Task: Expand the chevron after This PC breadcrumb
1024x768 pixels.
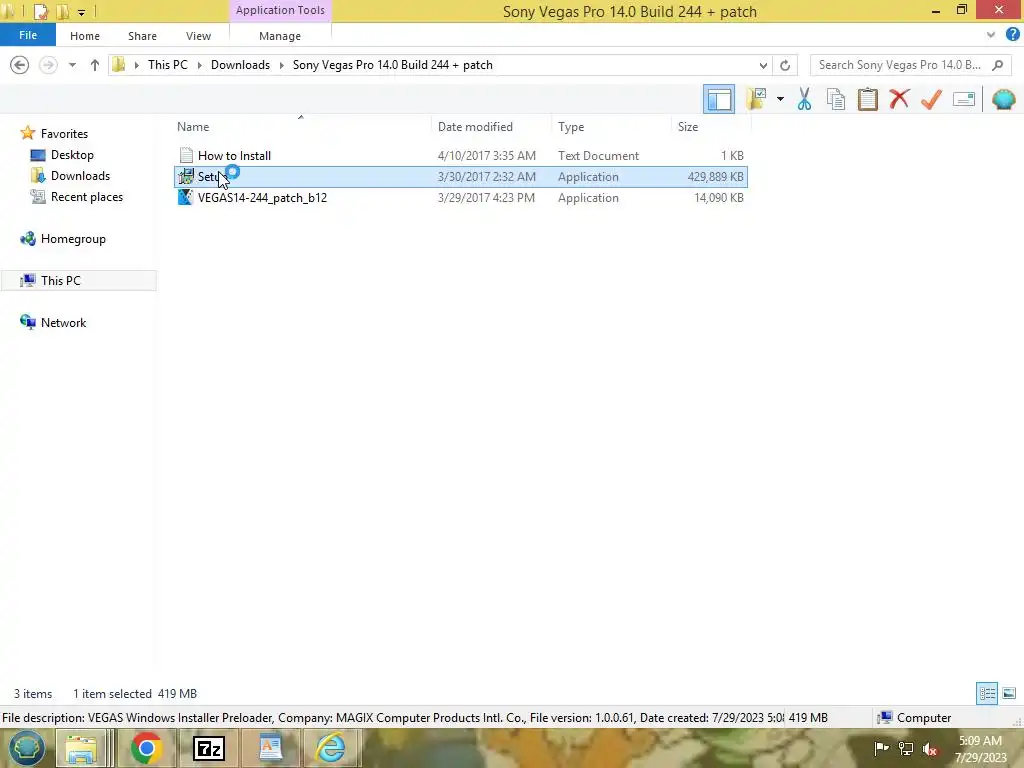Action: (200, 65)
